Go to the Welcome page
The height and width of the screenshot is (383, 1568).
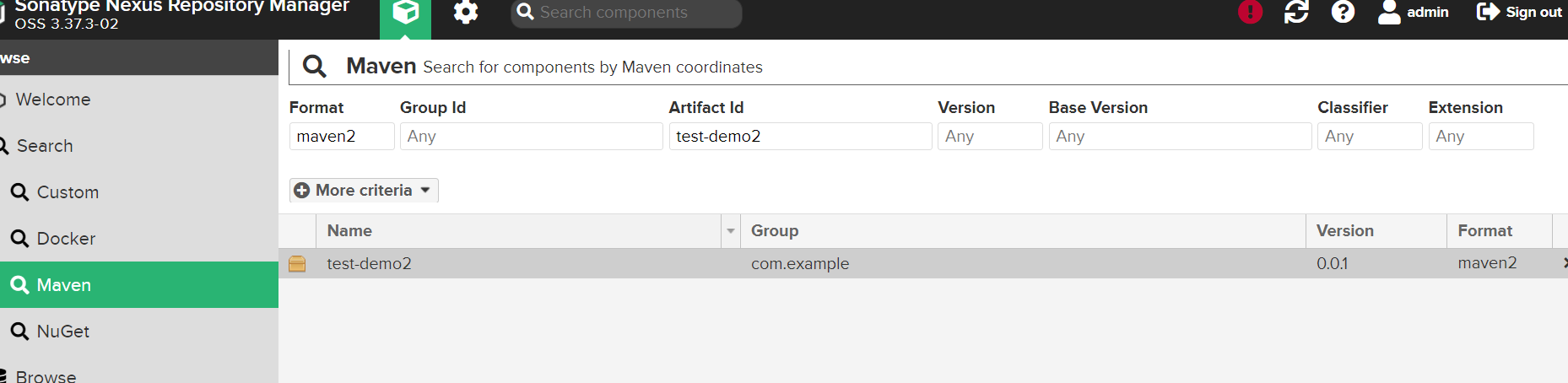[x=52, y=100]
